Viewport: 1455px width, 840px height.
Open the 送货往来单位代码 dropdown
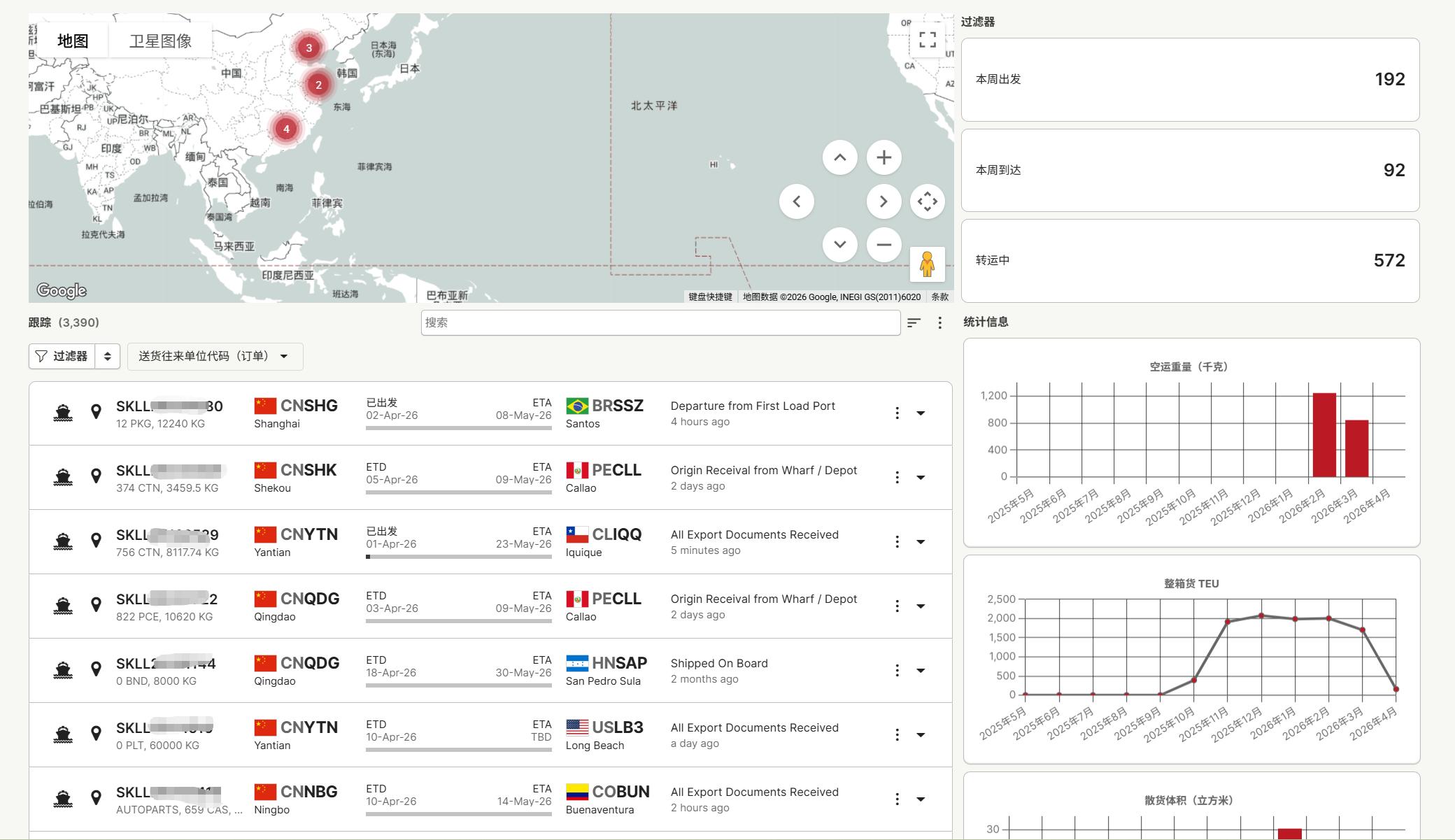coord(215,356)
